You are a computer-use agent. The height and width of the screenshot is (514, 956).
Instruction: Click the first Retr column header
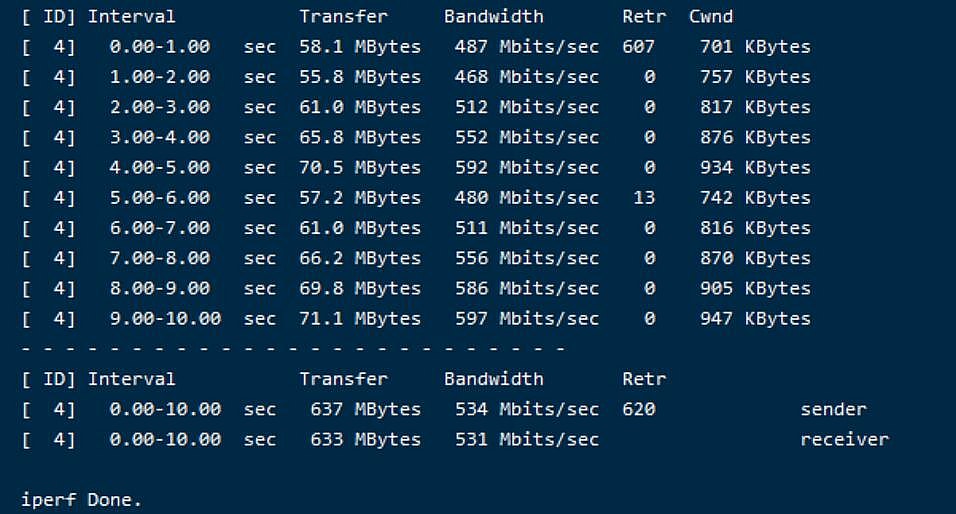[x=644, y=16]
